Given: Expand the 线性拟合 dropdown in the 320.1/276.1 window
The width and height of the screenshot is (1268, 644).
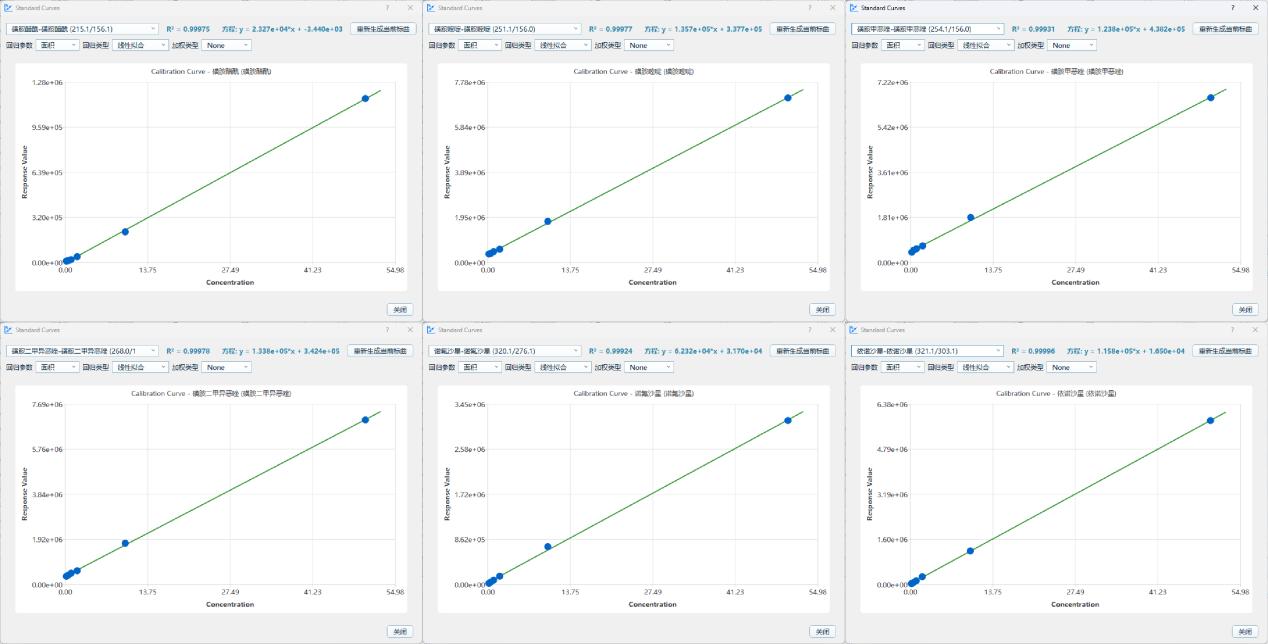Looking at the screenshot, I should 564,367.
